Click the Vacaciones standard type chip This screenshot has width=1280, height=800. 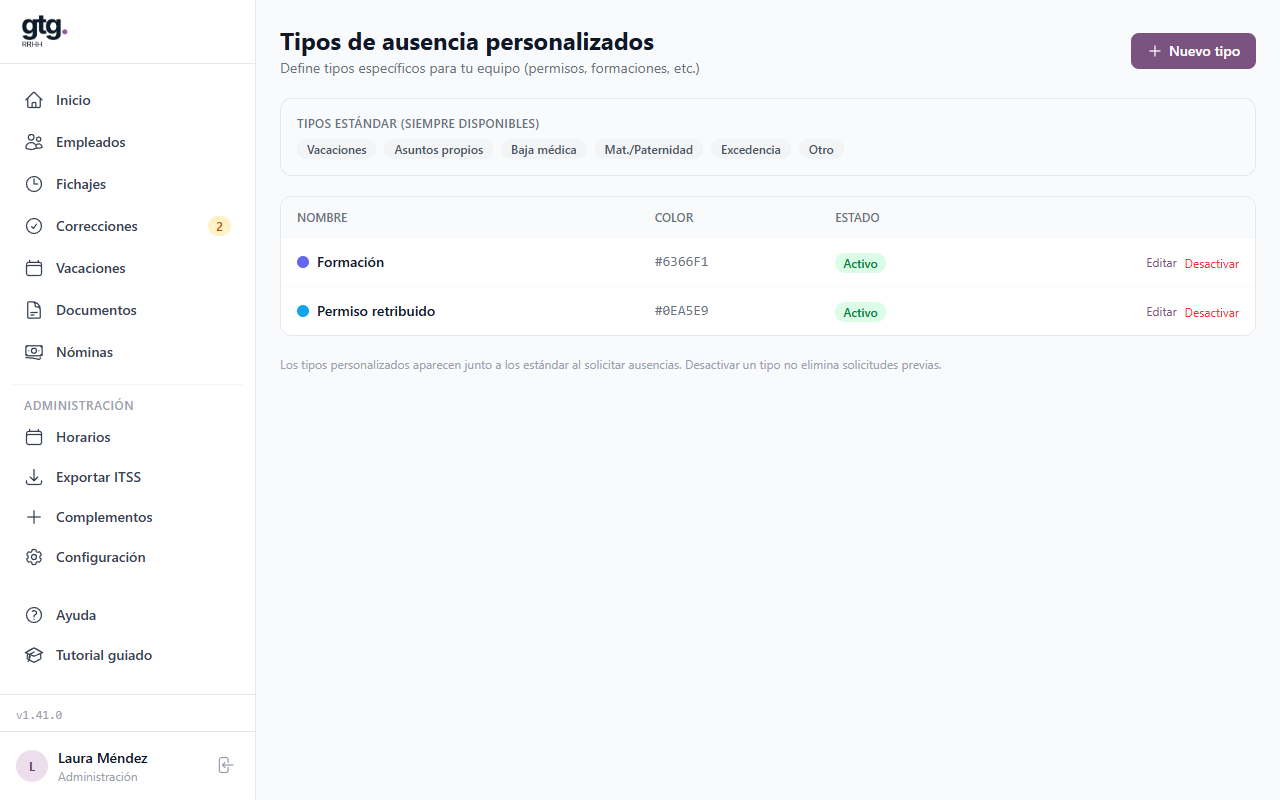click(337, 150)
